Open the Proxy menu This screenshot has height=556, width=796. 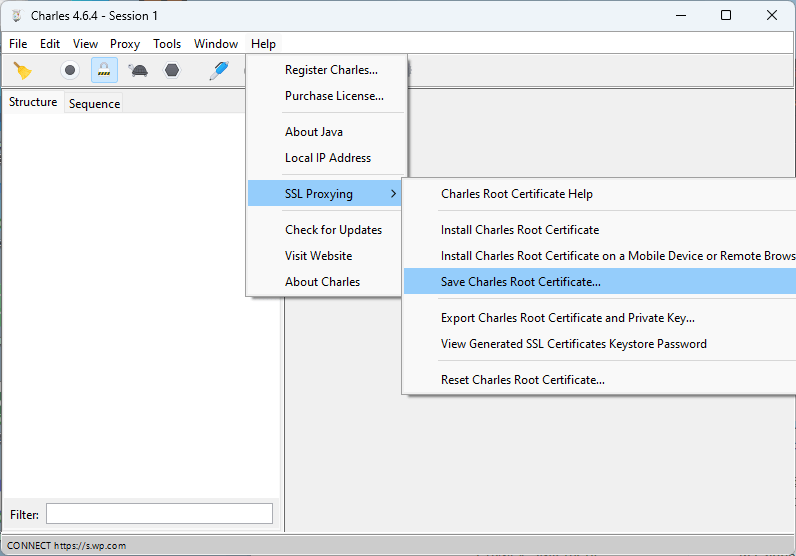pyautogui.click(x=125, y=44)
